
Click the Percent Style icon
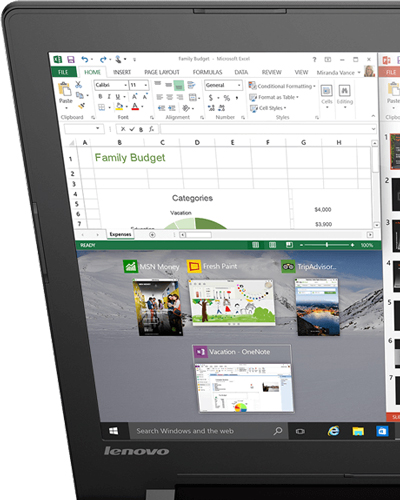click(x=227, y=98)
